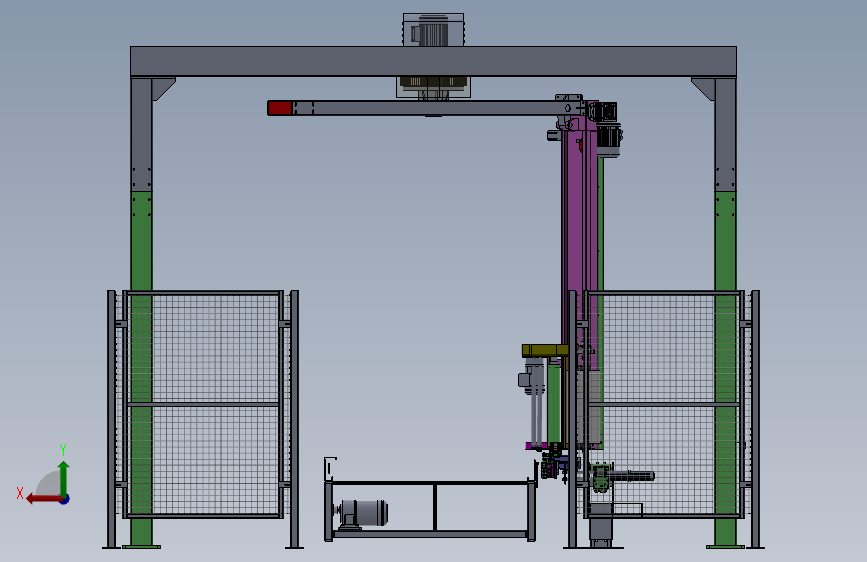Click the X label on the triad

20,493
